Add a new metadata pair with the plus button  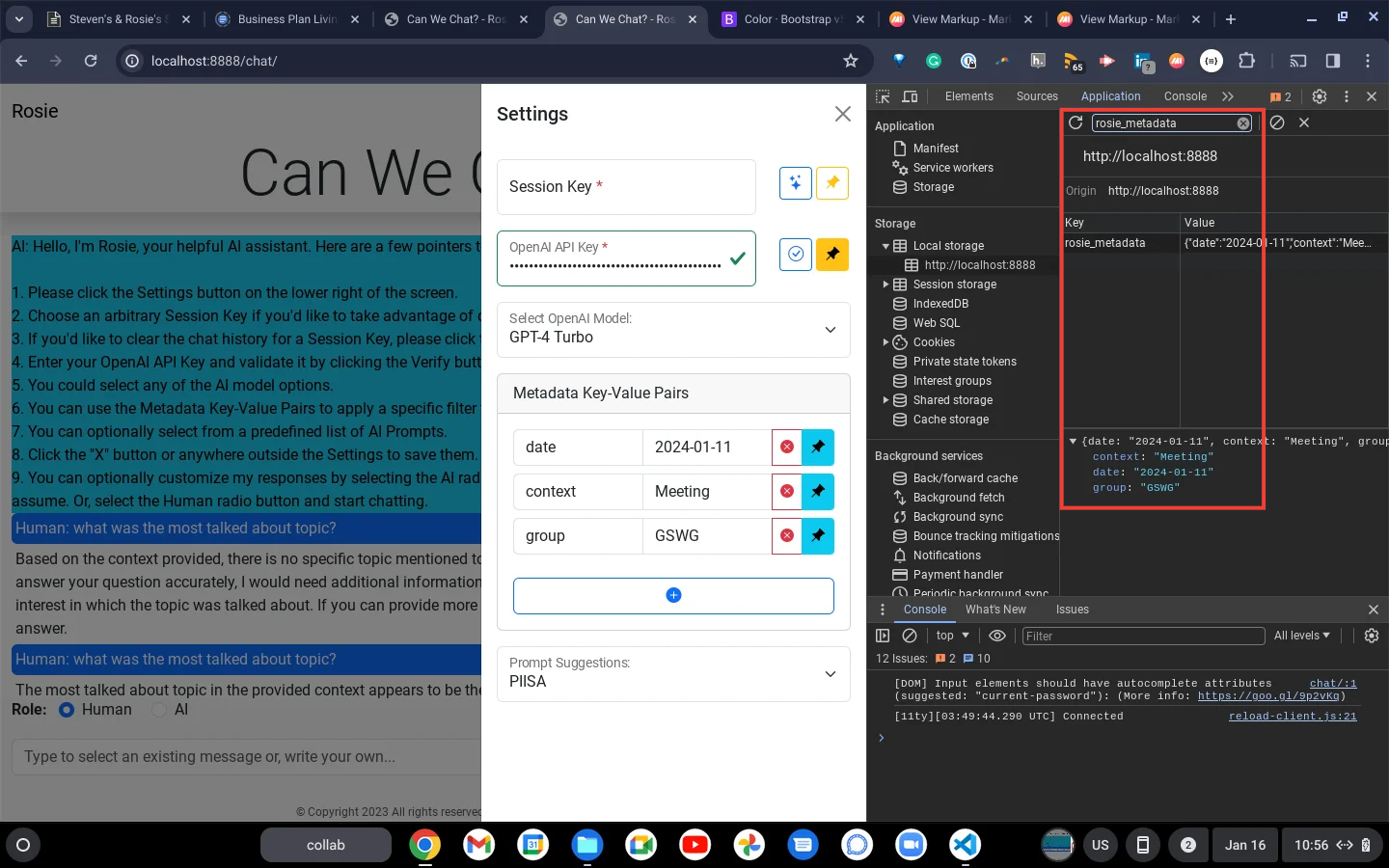(x=673, y=595)
